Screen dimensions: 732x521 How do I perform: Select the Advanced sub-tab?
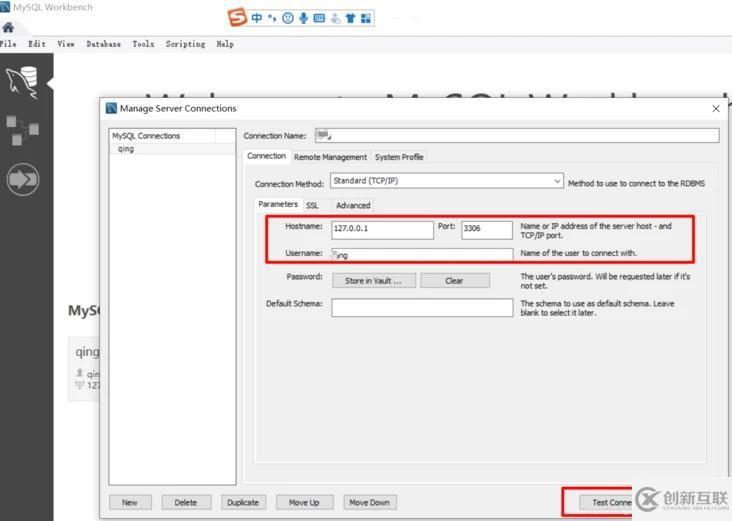pos(353,205)
